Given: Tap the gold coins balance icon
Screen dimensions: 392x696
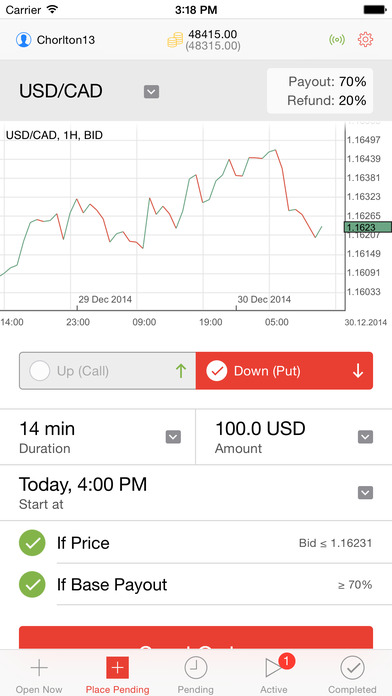Looking at the screenshot, I should point(175,40).
